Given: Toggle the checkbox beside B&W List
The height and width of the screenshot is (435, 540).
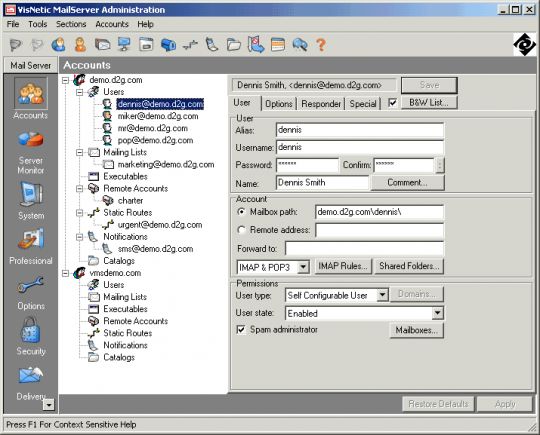Looking at the screenshot, I should 392,103.
